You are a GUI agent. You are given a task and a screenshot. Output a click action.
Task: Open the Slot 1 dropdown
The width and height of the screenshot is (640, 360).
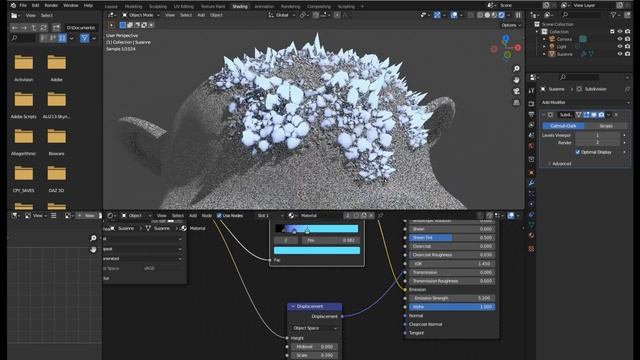click(x=270, y=216)
